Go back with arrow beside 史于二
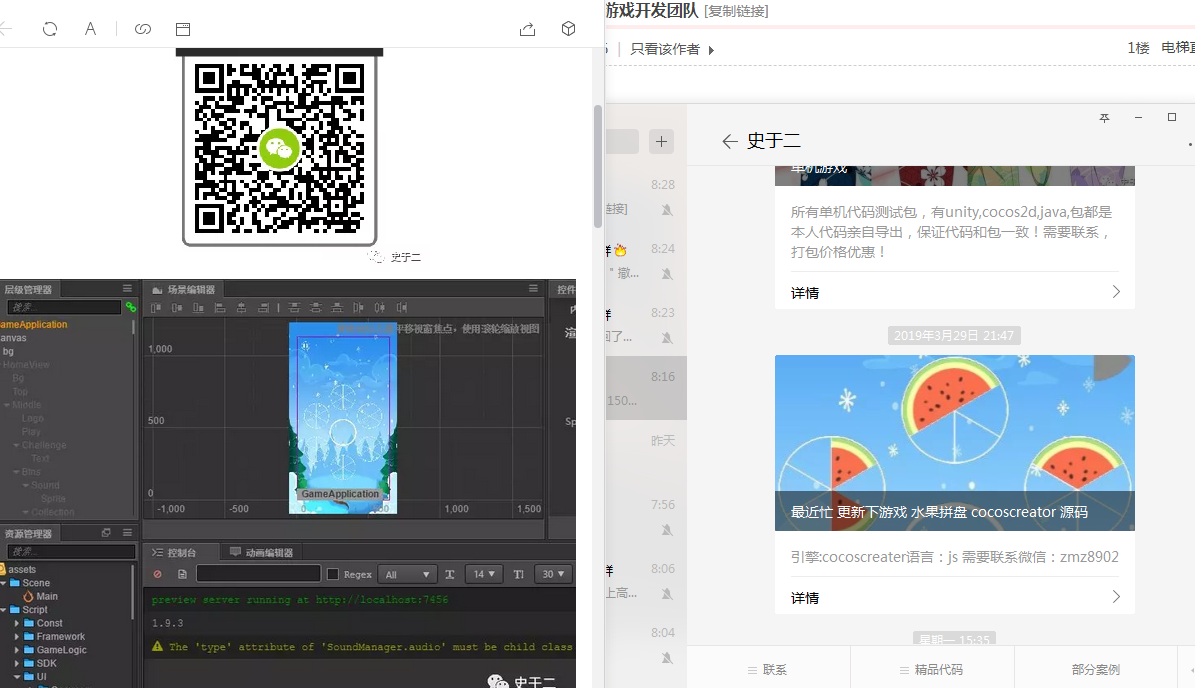The width and height of the screenshot is (1195, 688). click(x=729, y=141)
